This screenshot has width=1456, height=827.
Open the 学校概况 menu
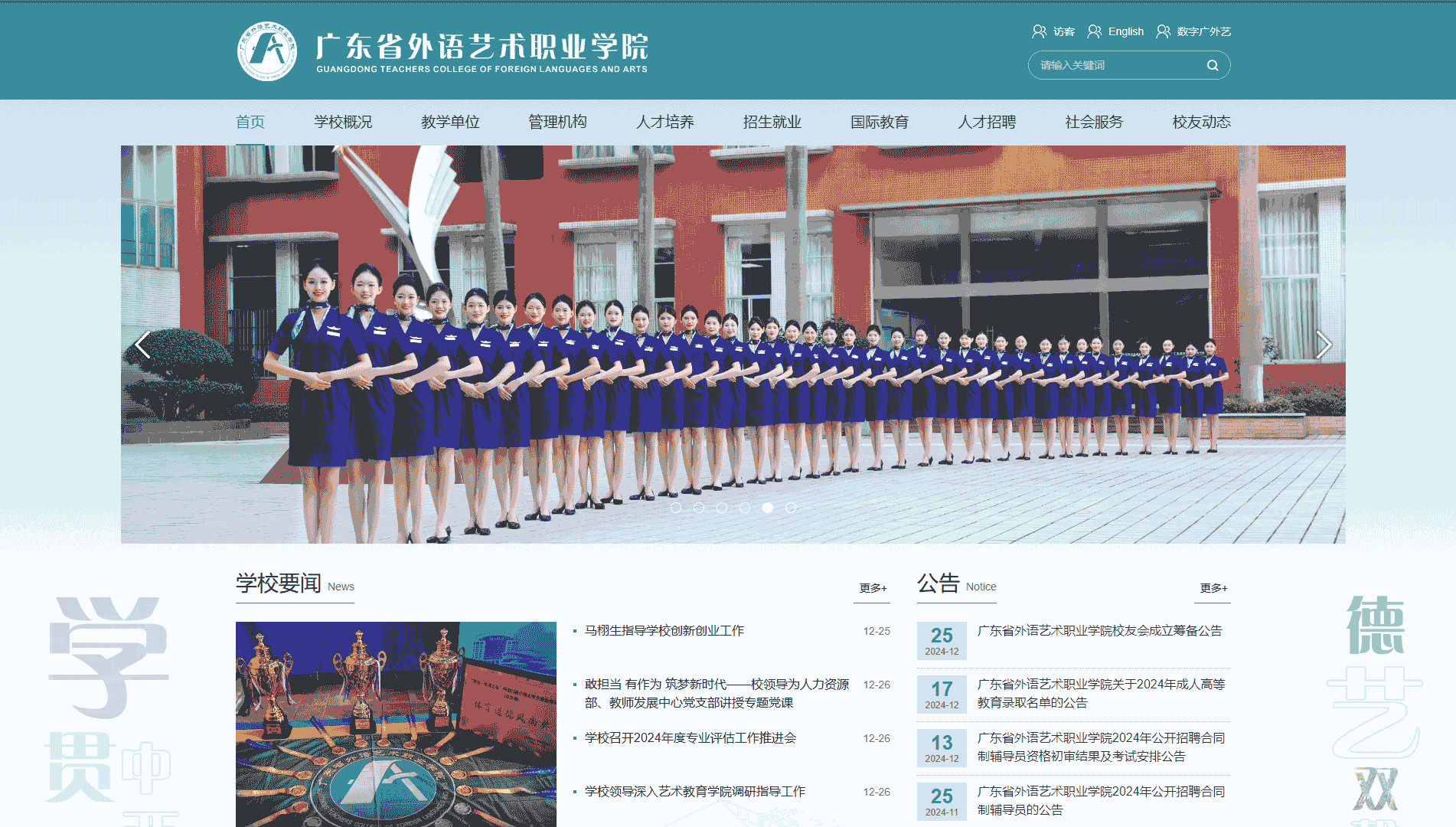coord(343,122)
